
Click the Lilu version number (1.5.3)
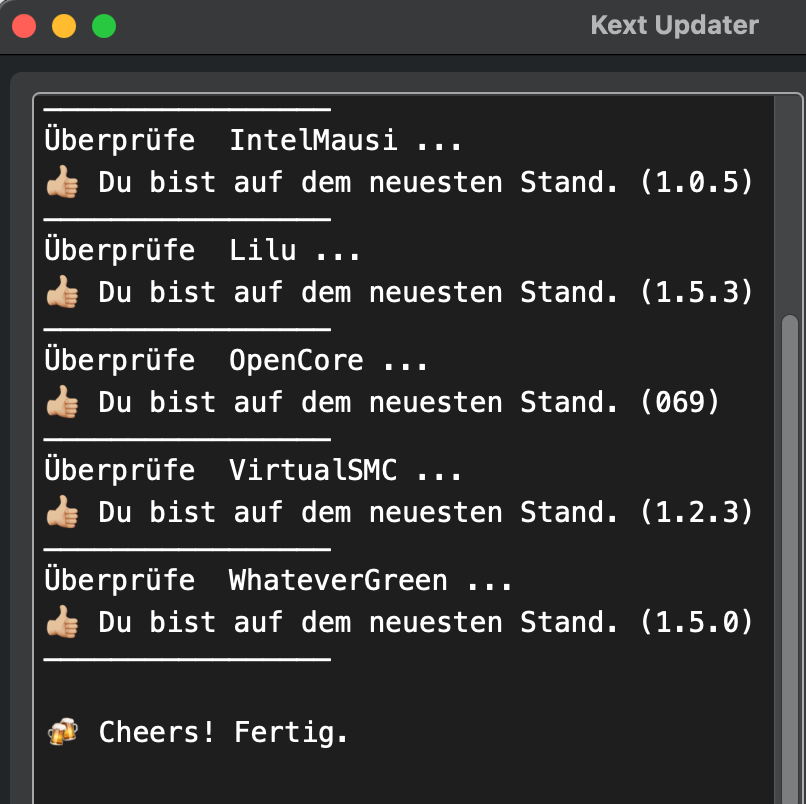coord(696,292)
